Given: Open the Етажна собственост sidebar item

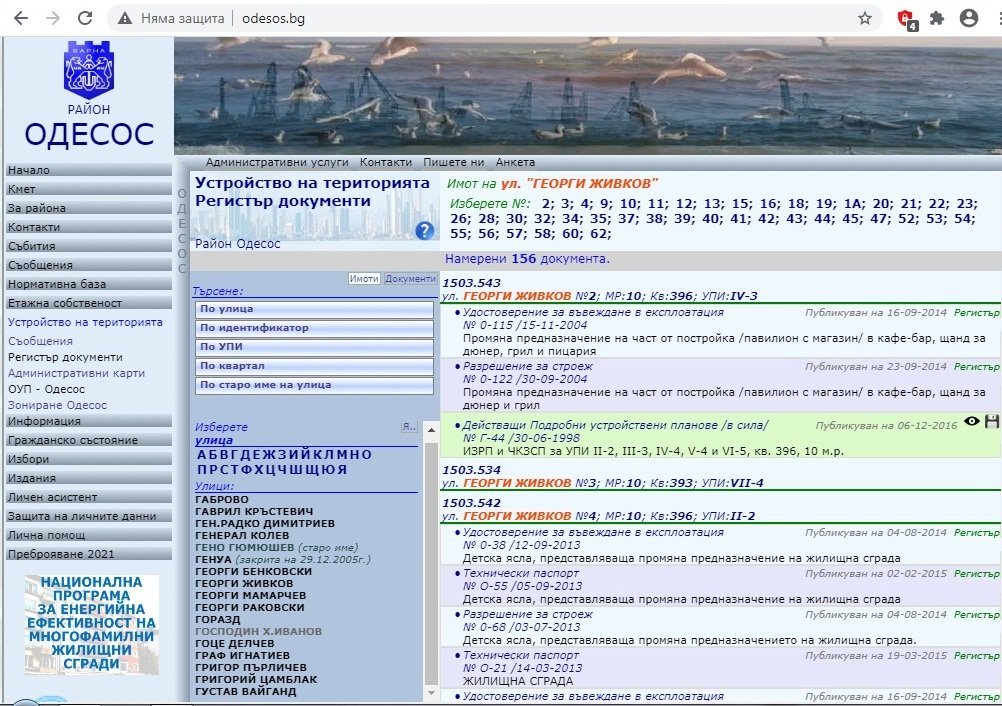Looking at the screenshot, I should 65,303.
